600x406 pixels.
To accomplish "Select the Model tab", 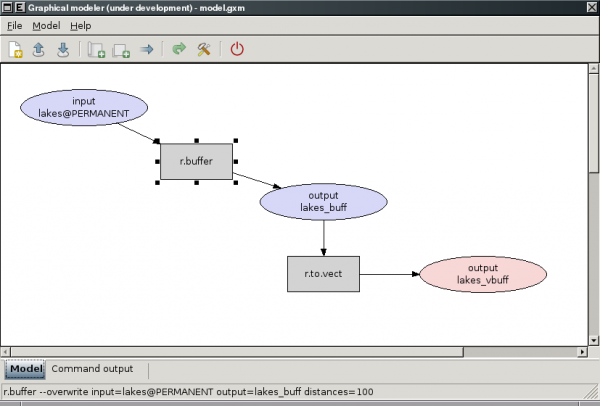I will pyautogui.click(x=25, y=369).
